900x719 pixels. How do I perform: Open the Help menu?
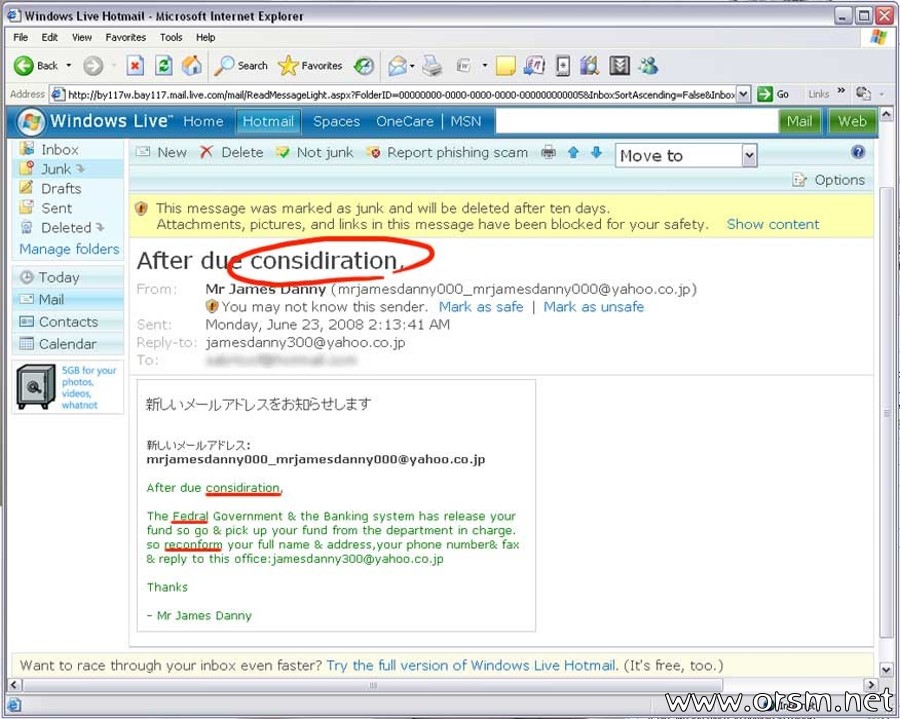[205, 37]
